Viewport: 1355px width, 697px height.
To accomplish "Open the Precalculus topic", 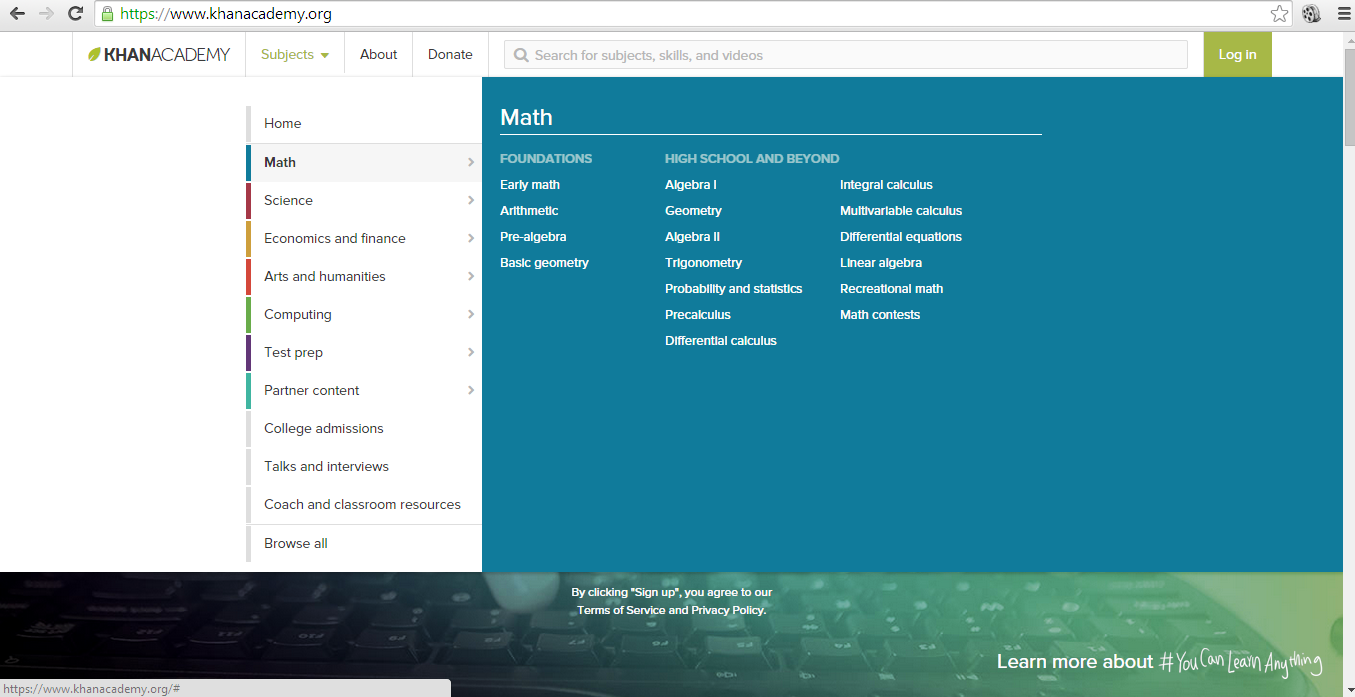I will pos(698,315).
